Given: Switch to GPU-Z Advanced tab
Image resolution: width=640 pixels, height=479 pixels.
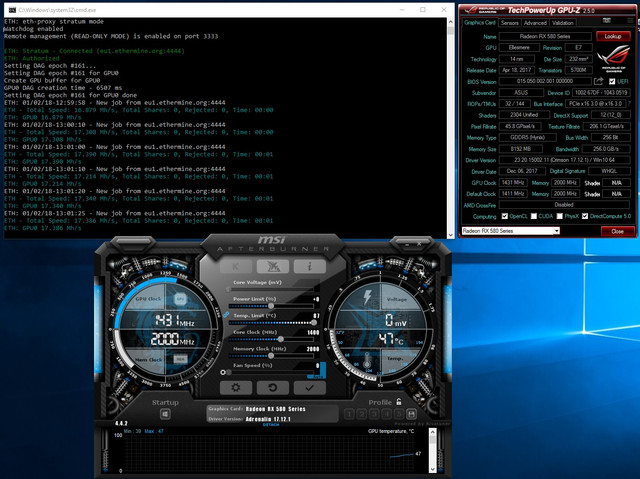Looking at the screenshot, I should click(x=535, y=23).
